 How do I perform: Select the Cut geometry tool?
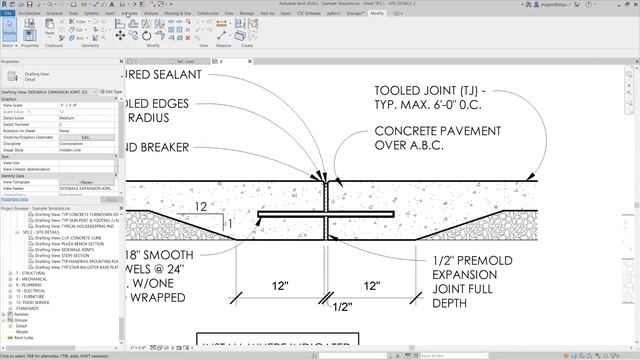[76, 29]
